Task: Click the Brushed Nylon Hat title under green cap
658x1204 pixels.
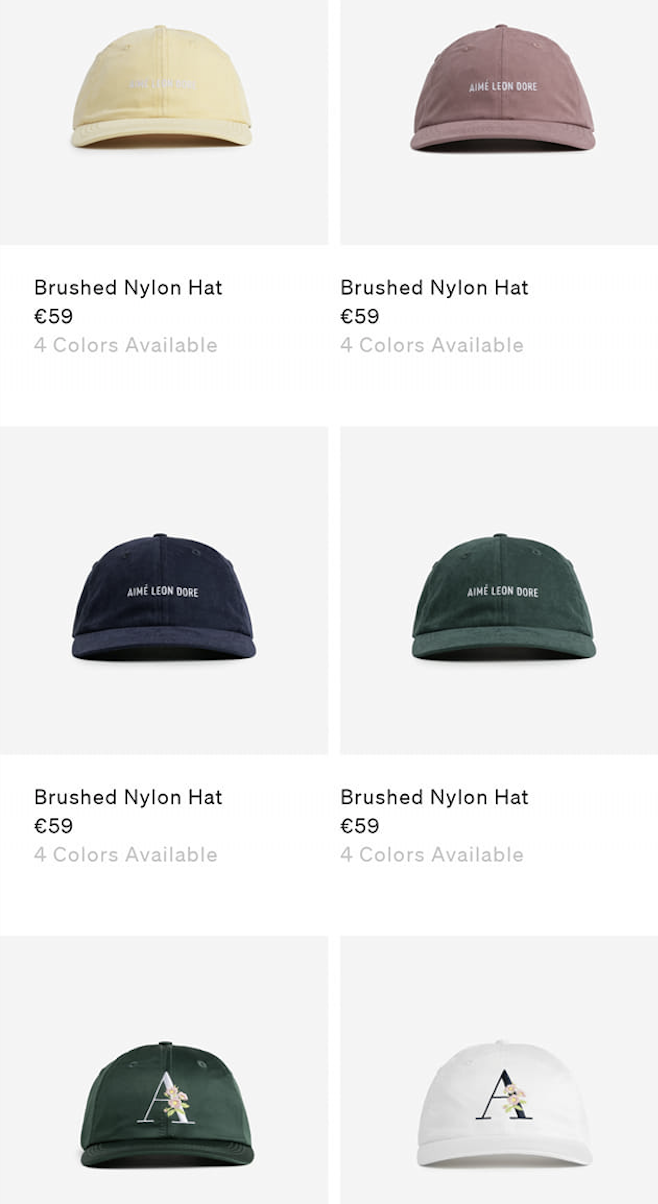Action: [x=434, y=797]
